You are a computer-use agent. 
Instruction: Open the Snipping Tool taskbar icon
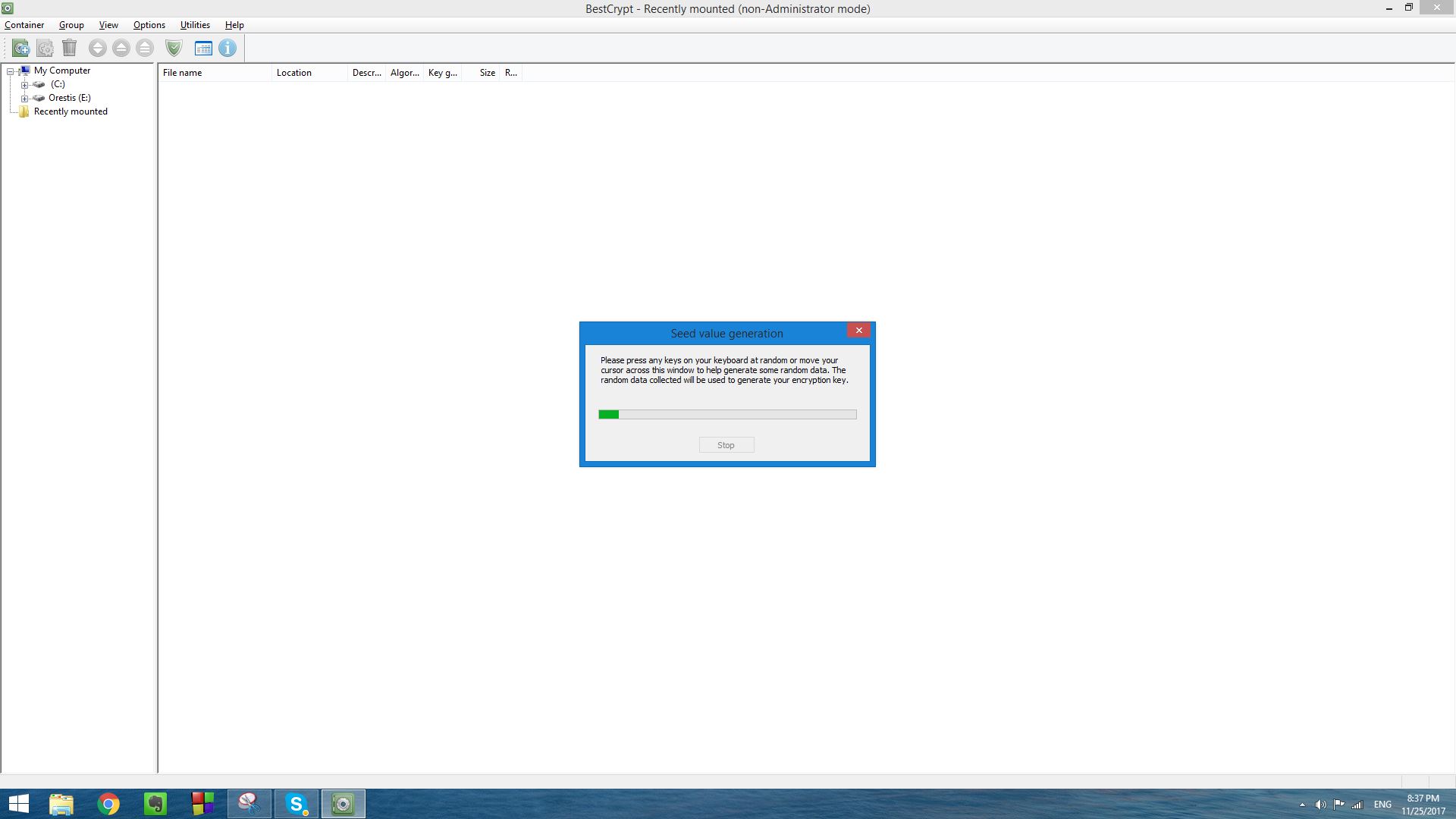[249, 804]
